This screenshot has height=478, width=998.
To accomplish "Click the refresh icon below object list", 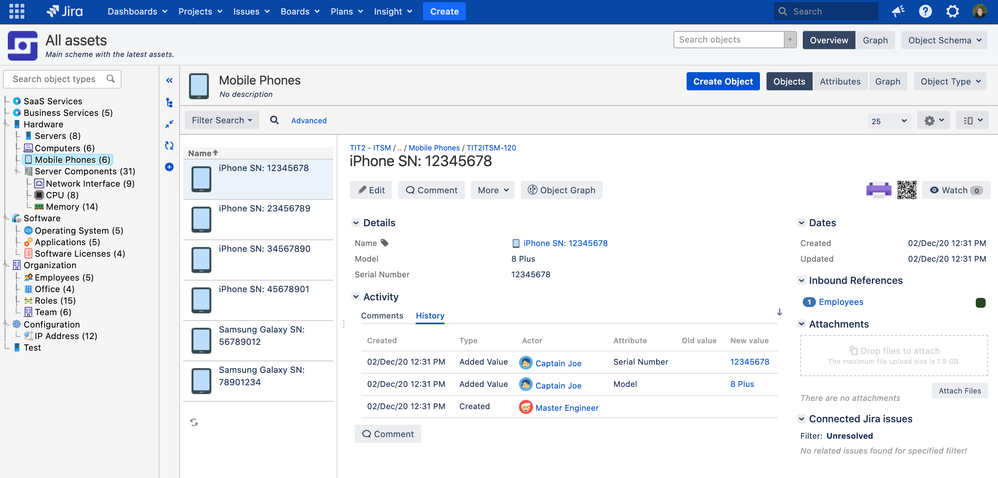I will tap(194, 422).
